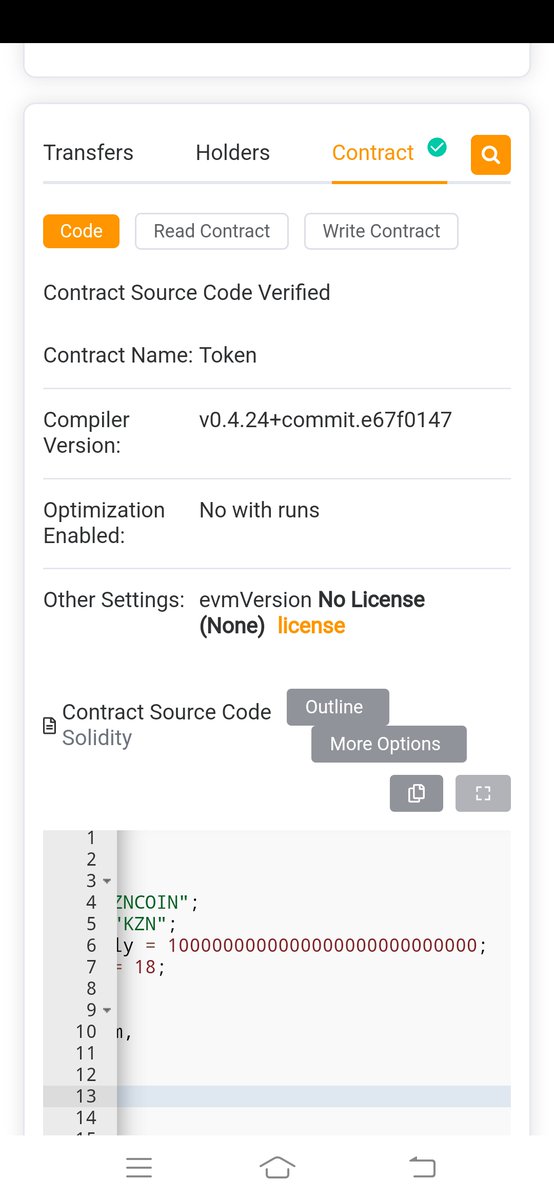This screenshot has height=1200, width=554.
Task: Click the 'evmVersion No License (None)' setting text
Action: click(x=312, y=613)
